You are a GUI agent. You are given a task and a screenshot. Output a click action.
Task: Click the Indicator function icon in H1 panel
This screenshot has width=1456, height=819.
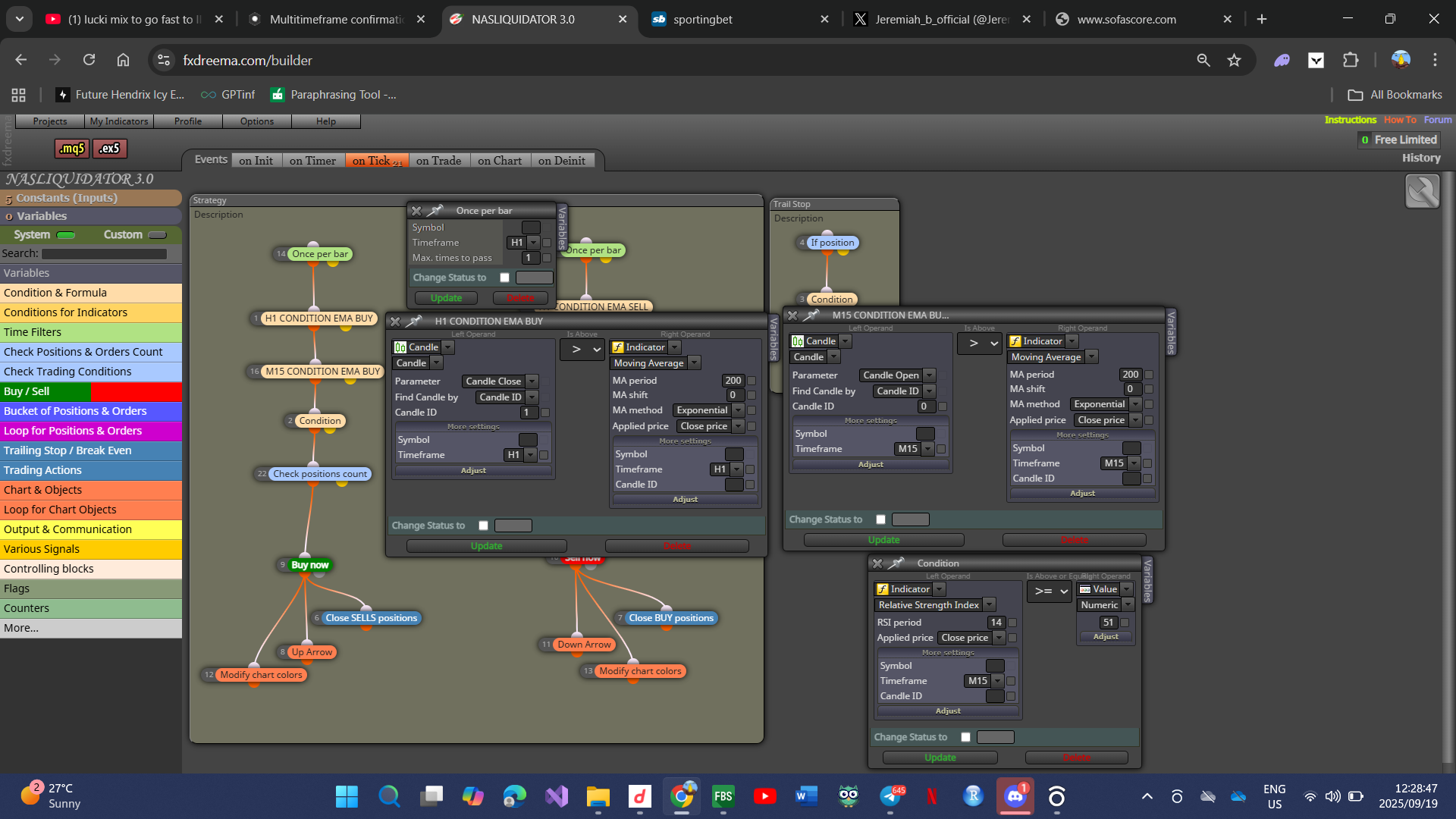(x=618, y=347)
